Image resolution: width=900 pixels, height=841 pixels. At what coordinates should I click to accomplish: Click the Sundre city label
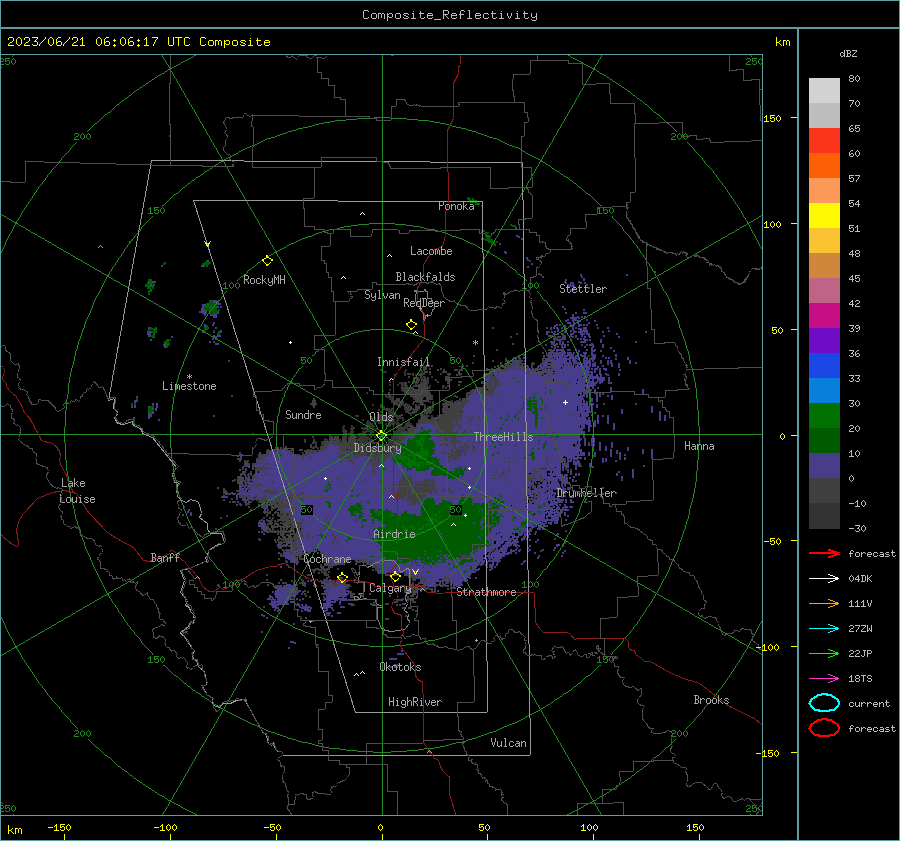[x=303, y=414]
